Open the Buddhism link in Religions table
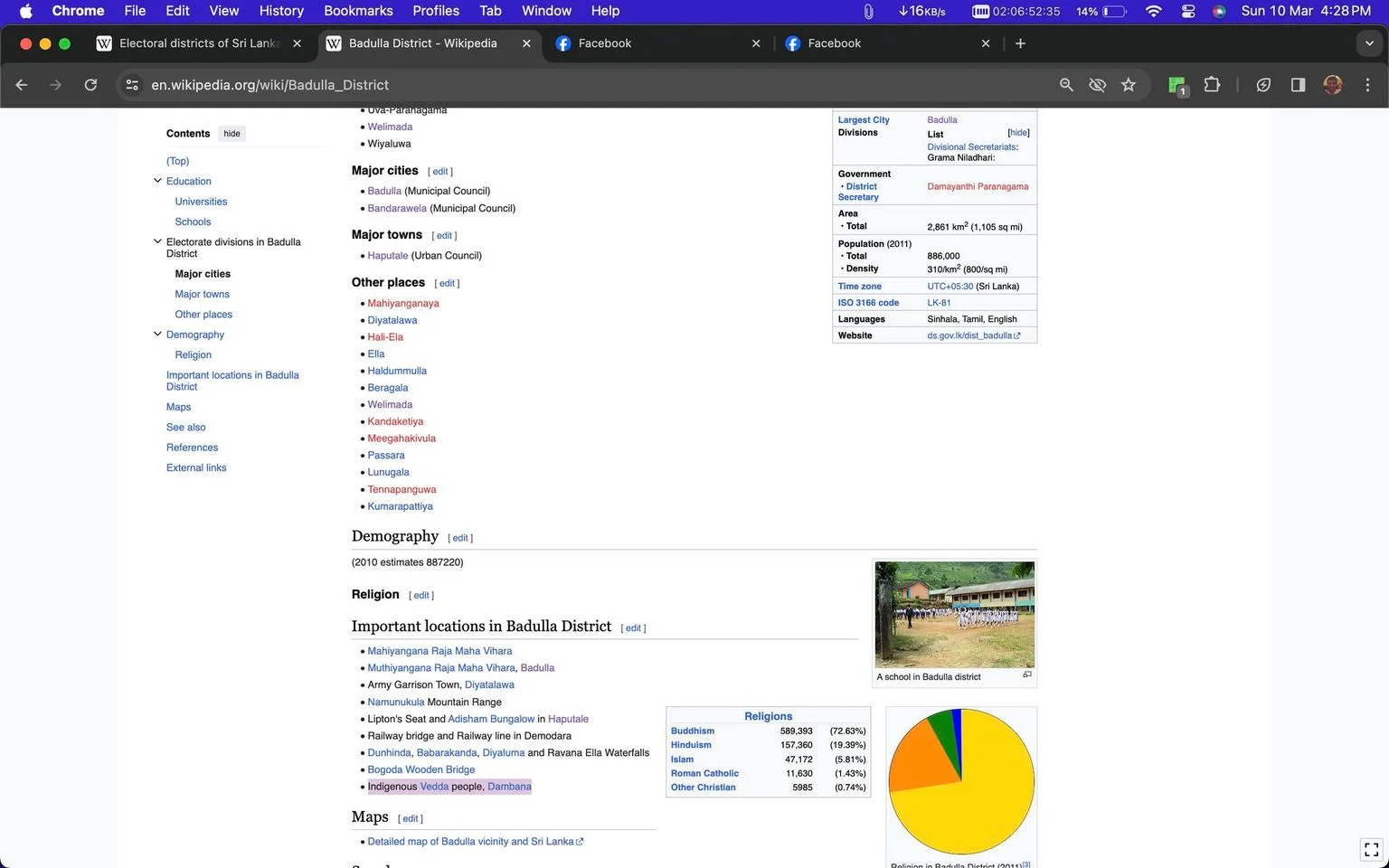This screenshot has height=868, width=1389. pyautogui.click(x=693, y=731)
